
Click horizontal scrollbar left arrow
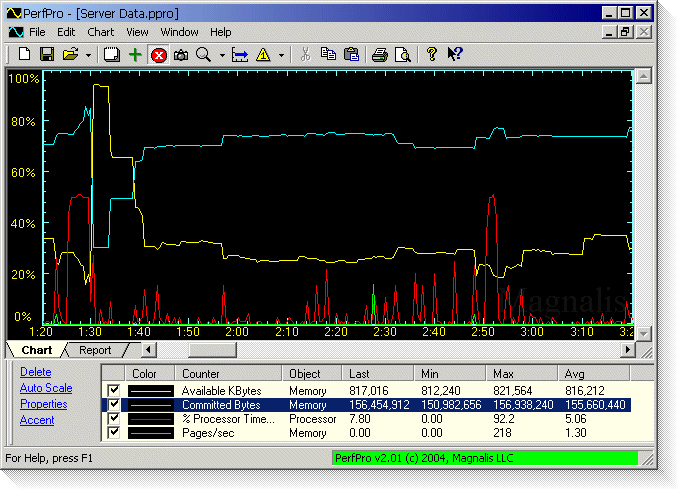click(148, 349)
